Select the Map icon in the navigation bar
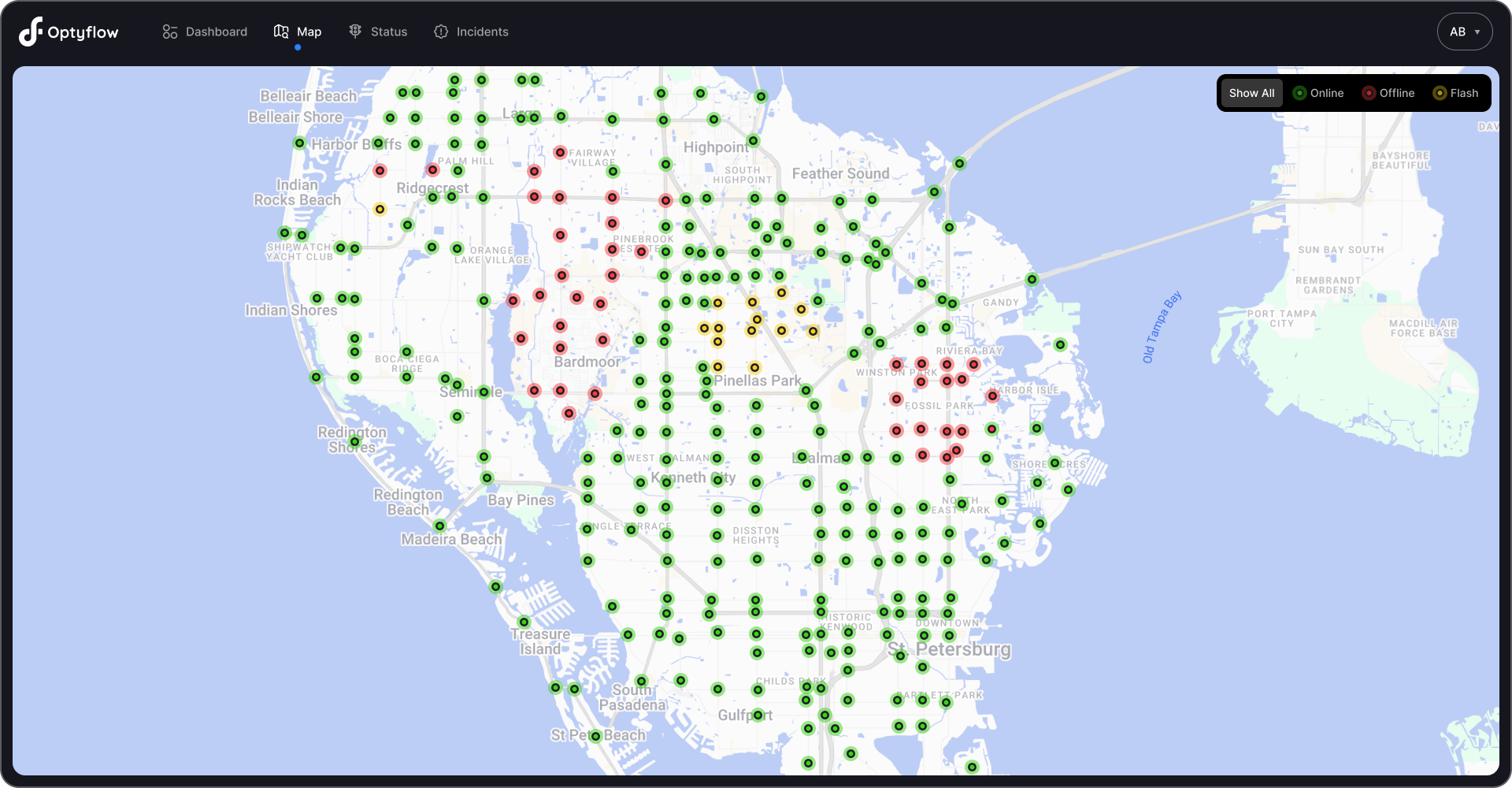The height and width of the screenshot is (788, 1512). pyautogui.click(x=280, y=31)
